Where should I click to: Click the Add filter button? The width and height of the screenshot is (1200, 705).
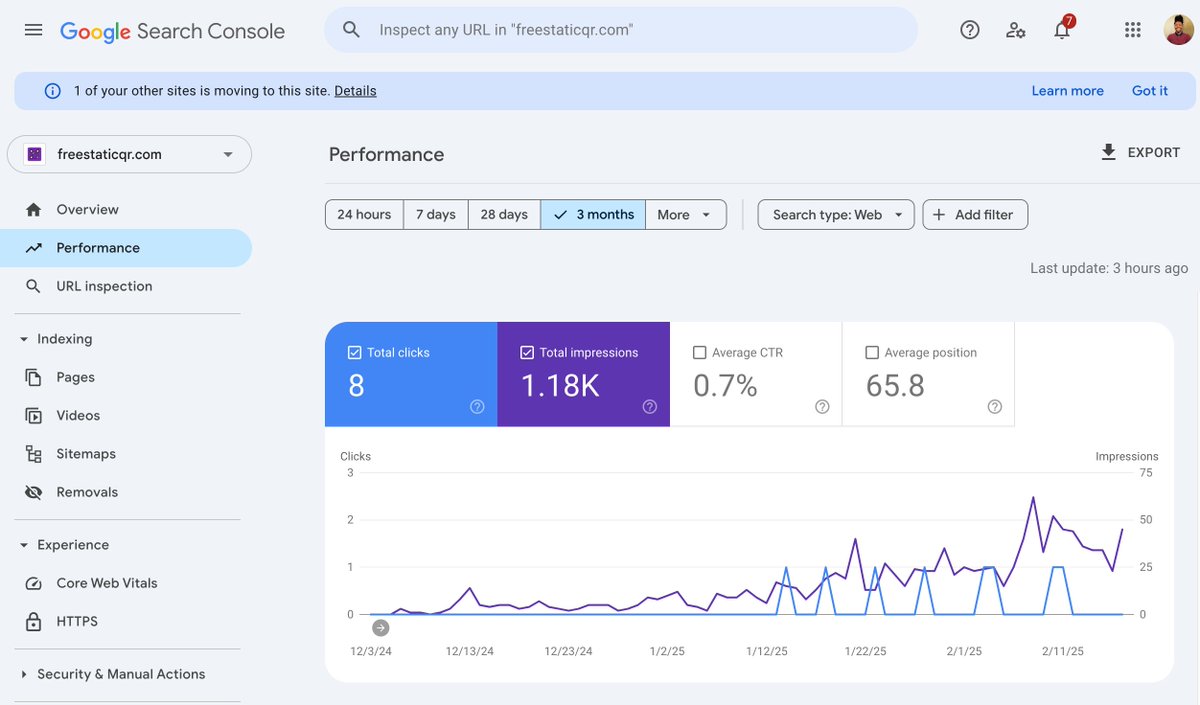click(x=975, y=215)
